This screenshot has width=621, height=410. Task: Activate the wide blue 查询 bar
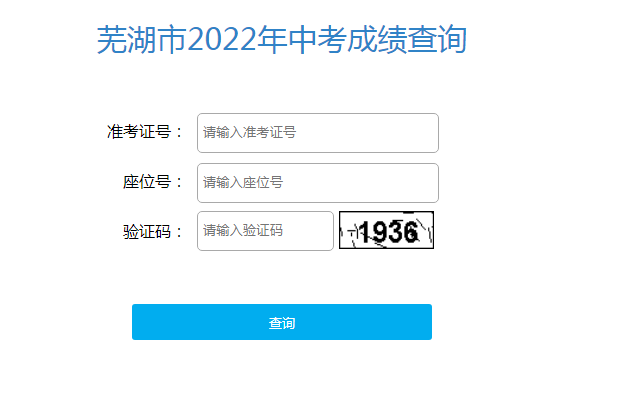[282, 322]
